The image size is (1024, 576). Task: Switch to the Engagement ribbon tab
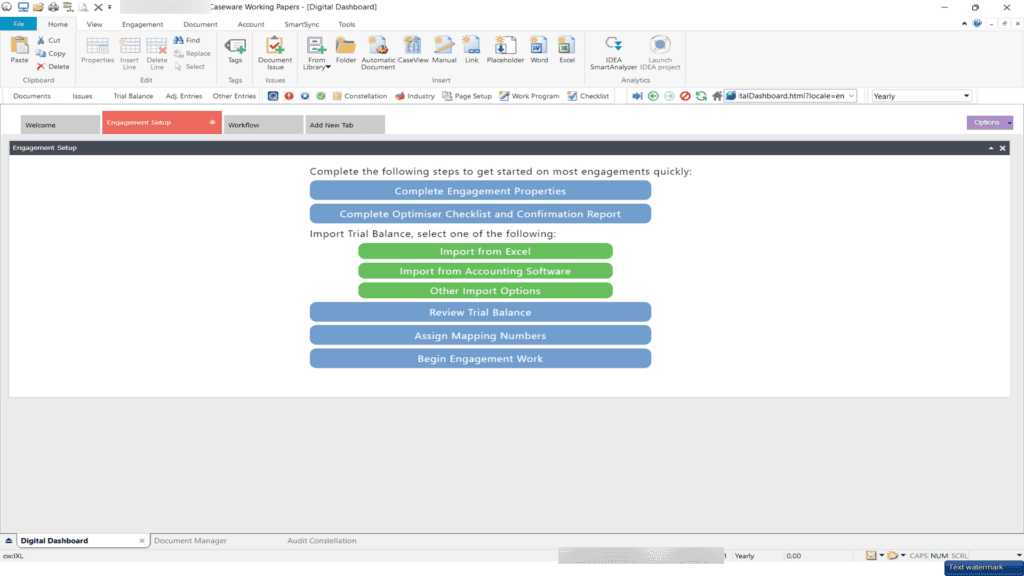(x=142, y=24)
